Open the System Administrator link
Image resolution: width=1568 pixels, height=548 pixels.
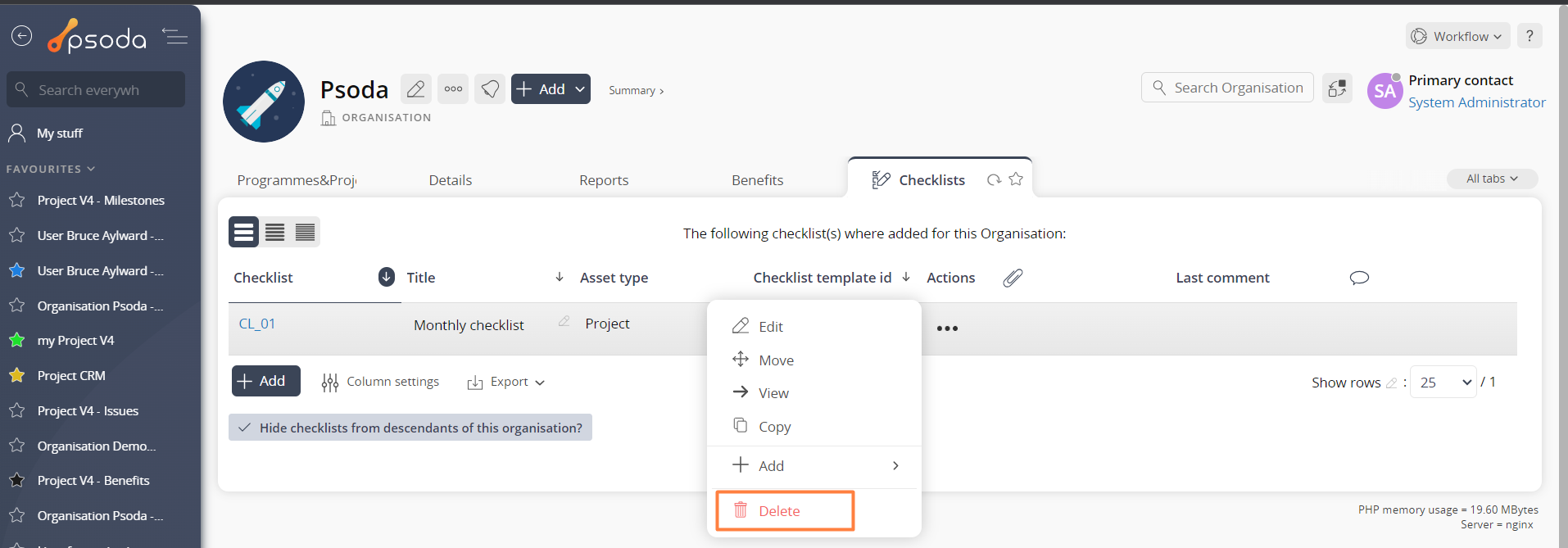pos(1477,102)
